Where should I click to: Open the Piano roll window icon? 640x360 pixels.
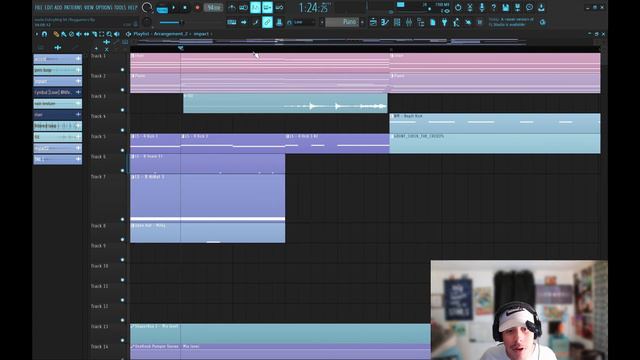click(x=385, y=22)
